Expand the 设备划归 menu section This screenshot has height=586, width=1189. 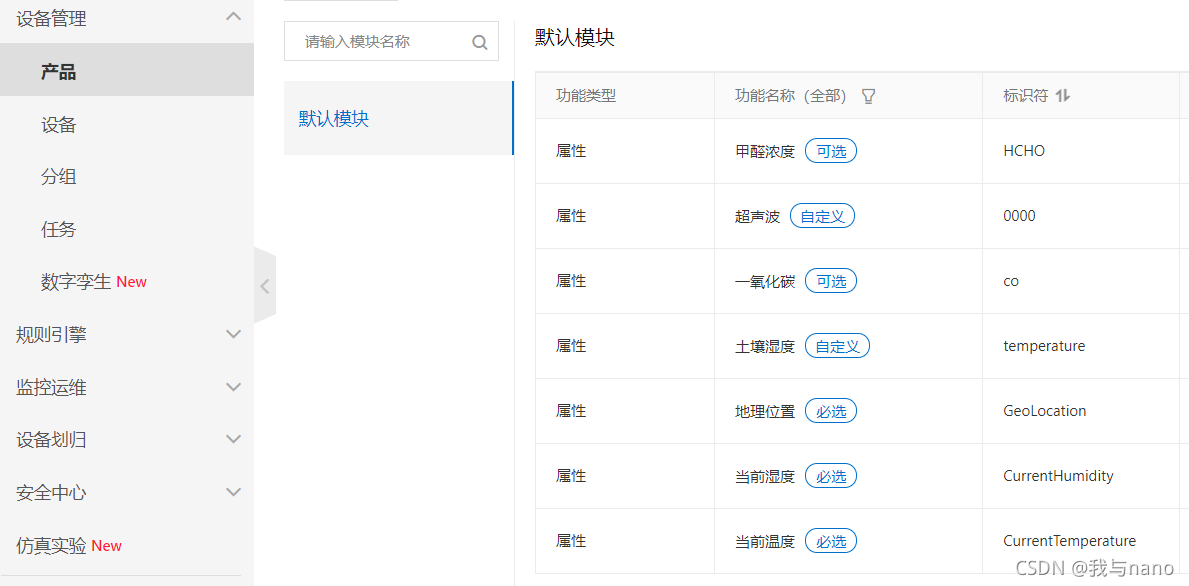click(234, 440)
